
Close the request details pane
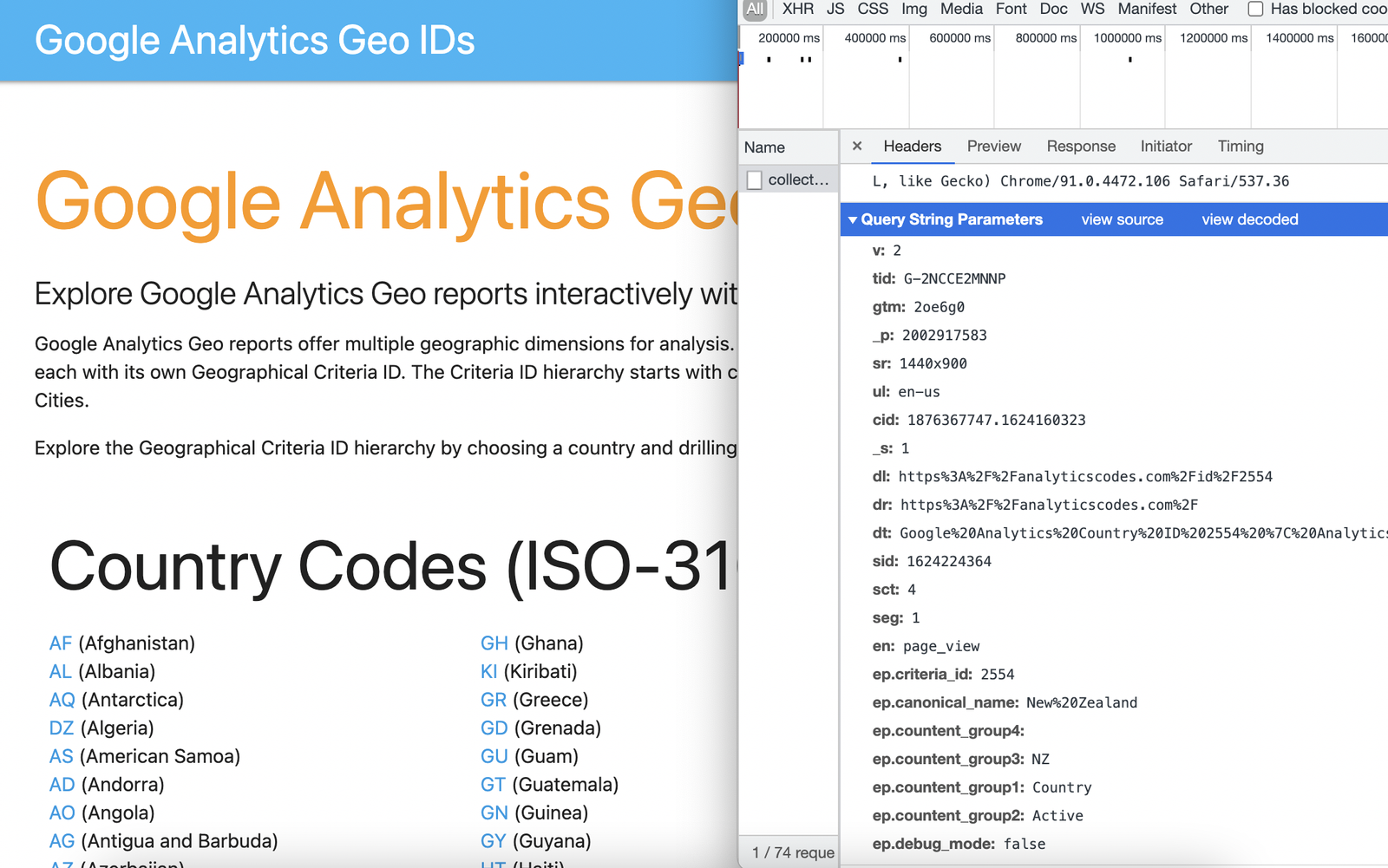coord(856,146)
